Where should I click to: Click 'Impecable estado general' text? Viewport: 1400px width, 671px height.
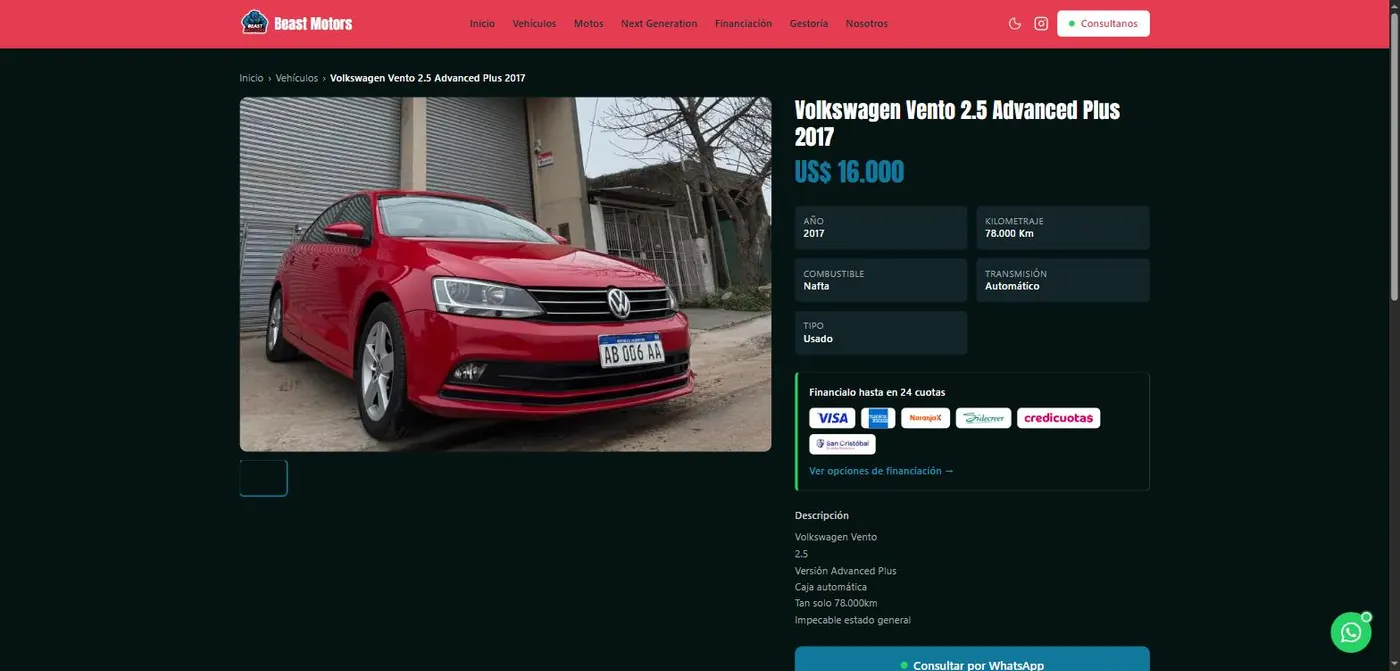(x=853, y=620)
